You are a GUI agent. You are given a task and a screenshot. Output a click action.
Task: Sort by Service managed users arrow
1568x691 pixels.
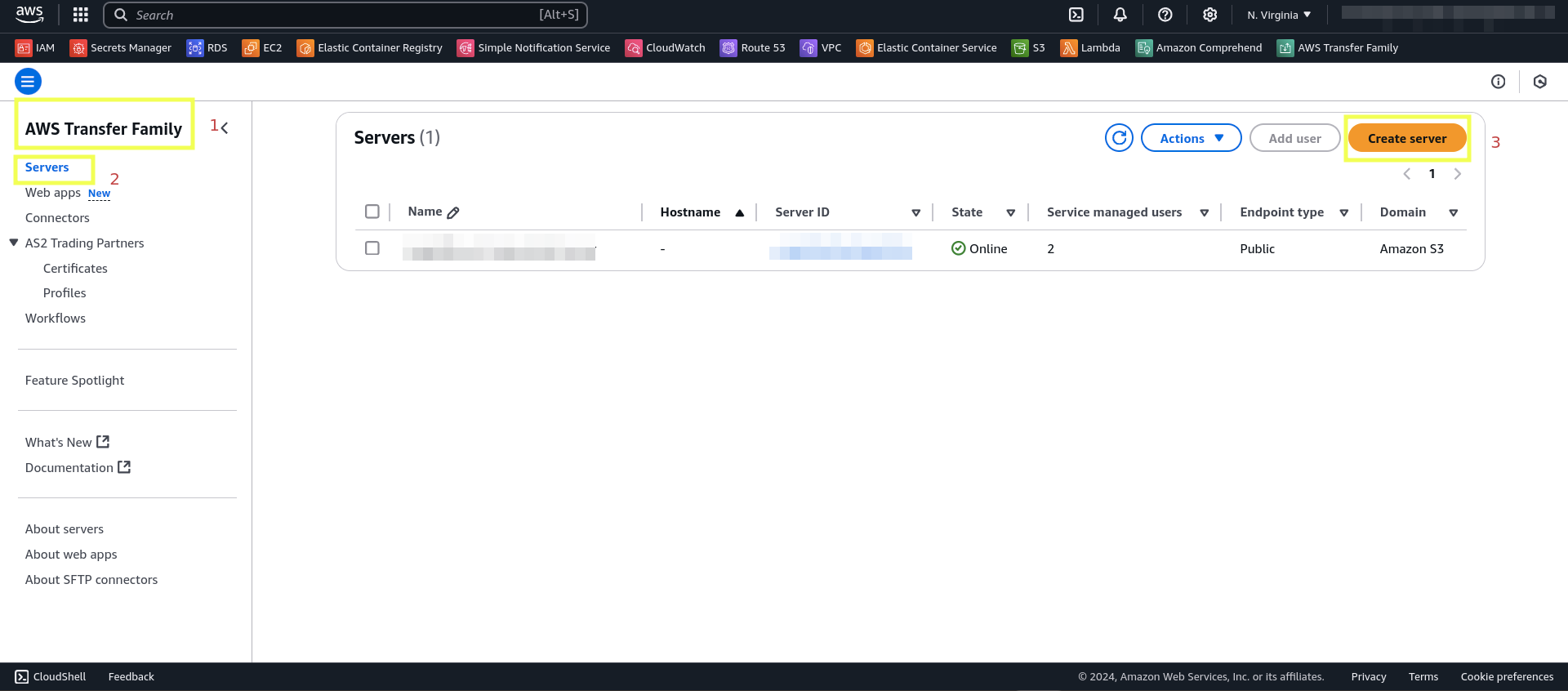1204,212
